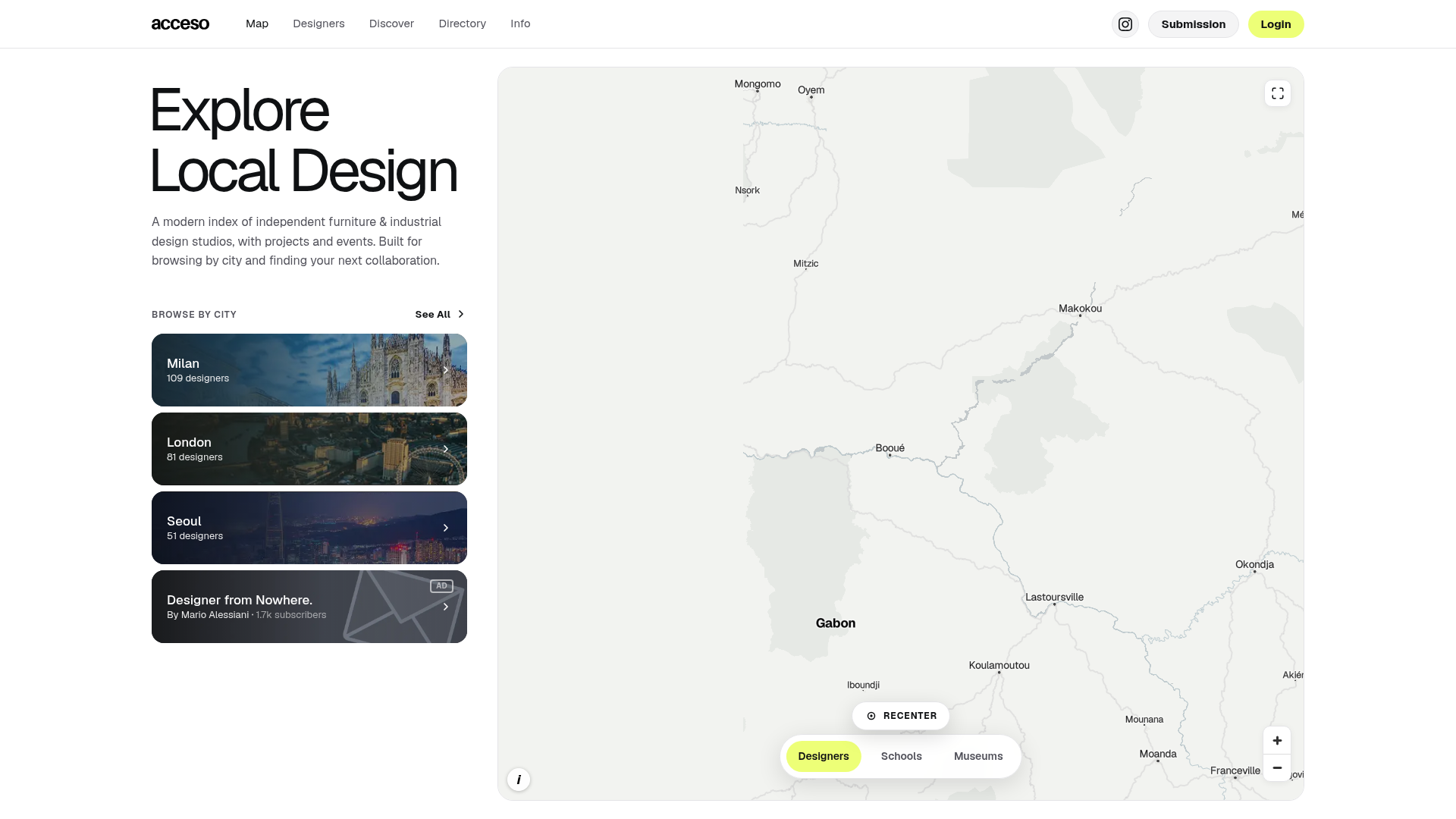This screenshot has height=819, width=1456.
Task: Click Nsork label on map
Action: [748, 190]
